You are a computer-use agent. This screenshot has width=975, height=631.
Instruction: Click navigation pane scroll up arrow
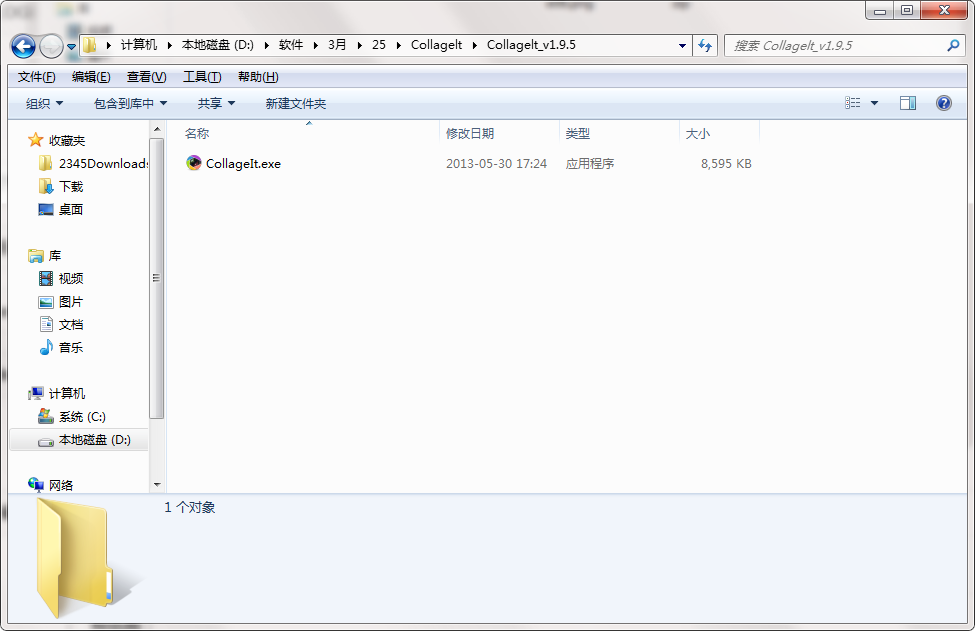click(x=157, y=129)
